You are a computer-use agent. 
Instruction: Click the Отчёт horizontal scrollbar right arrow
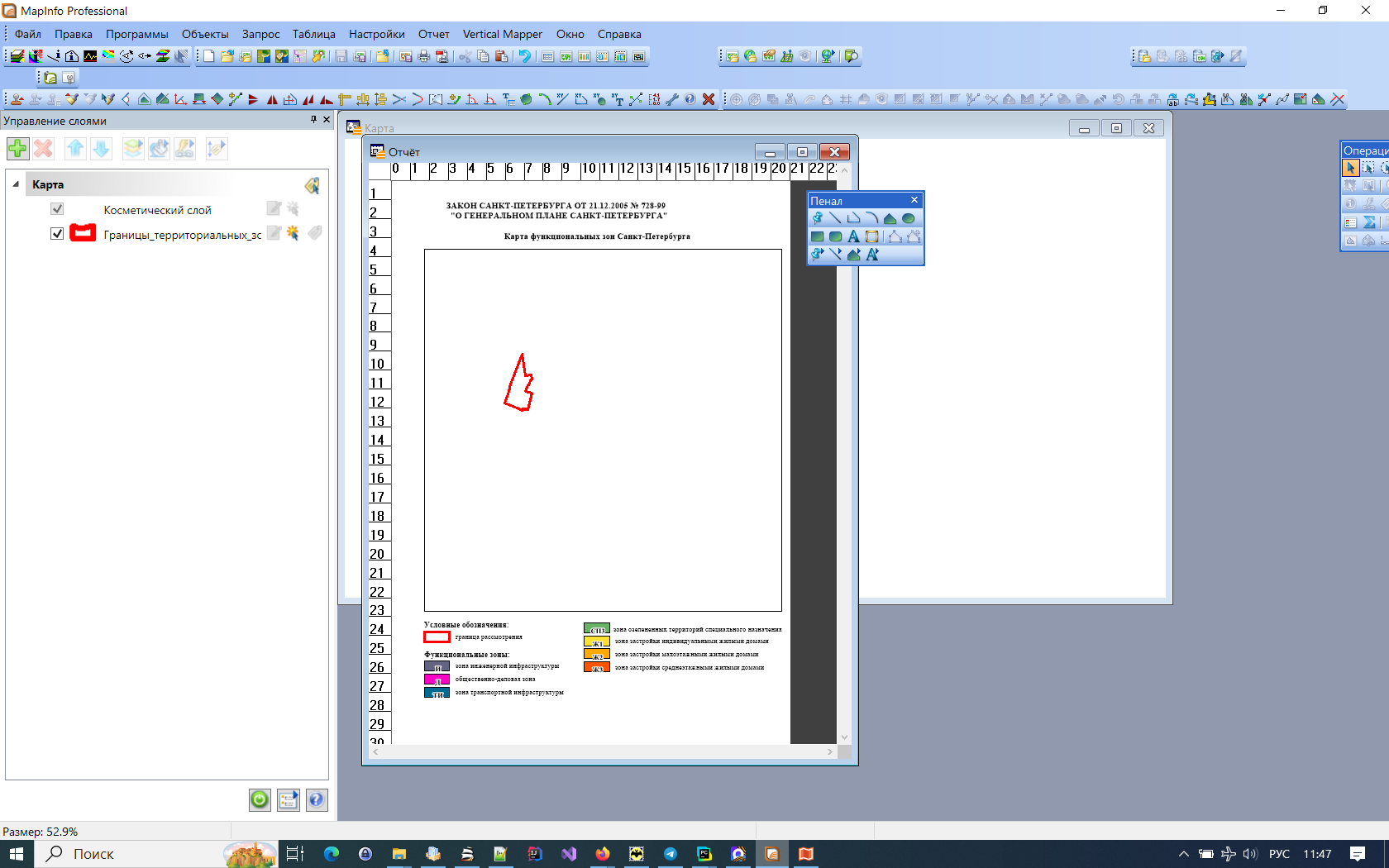(x=830, y=752)
